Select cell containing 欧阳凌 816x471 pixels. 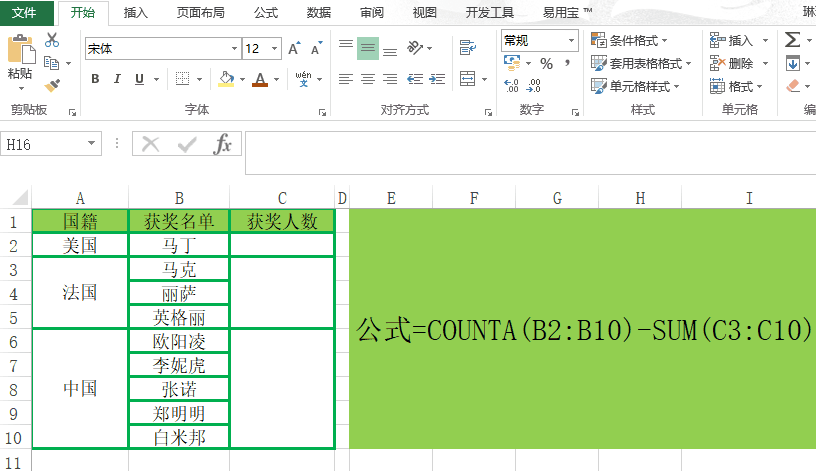coord(179,341)
